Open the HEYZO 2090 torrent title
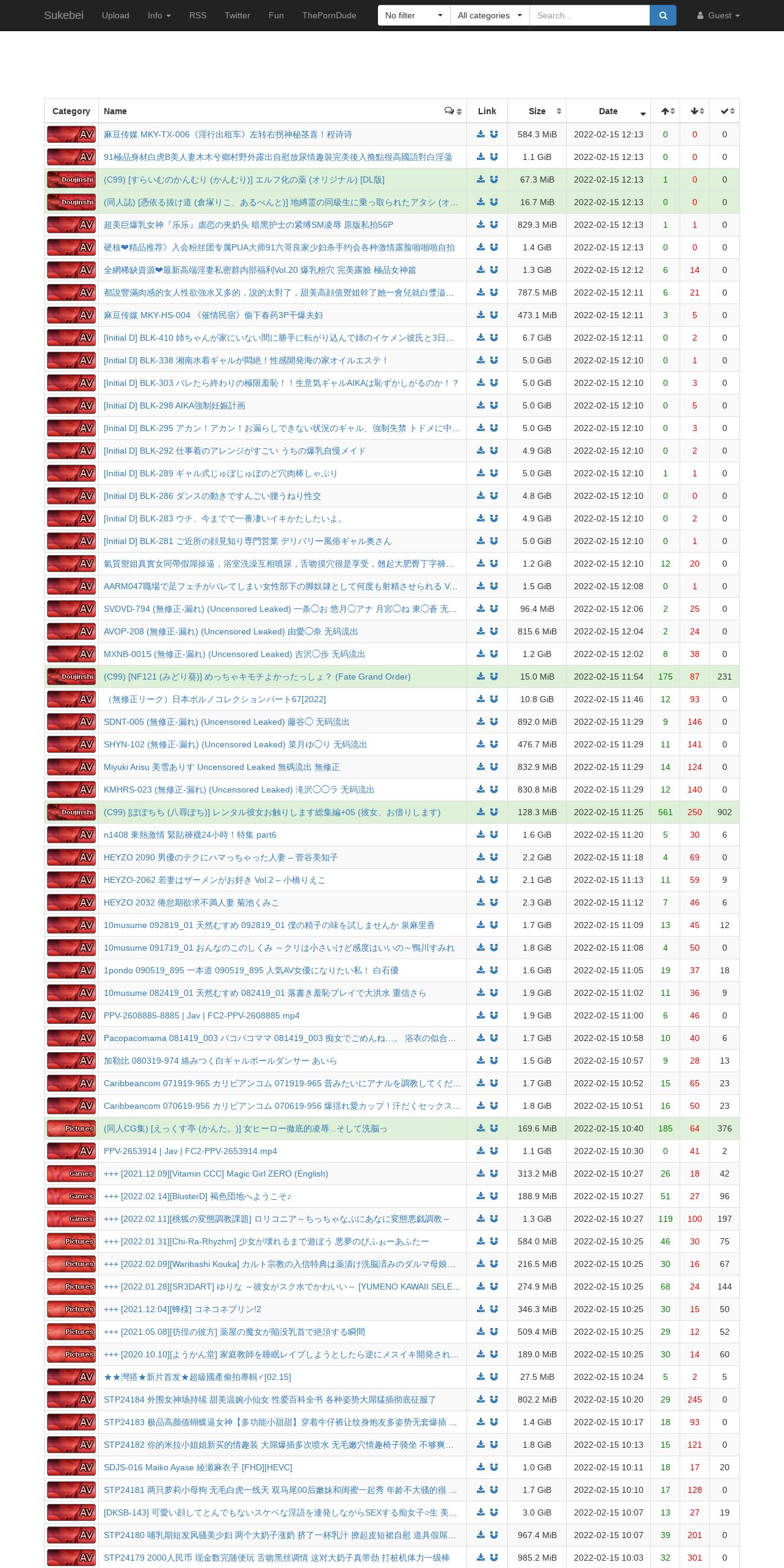Viewport: 784px width, 1568px height. coord(221,857)
